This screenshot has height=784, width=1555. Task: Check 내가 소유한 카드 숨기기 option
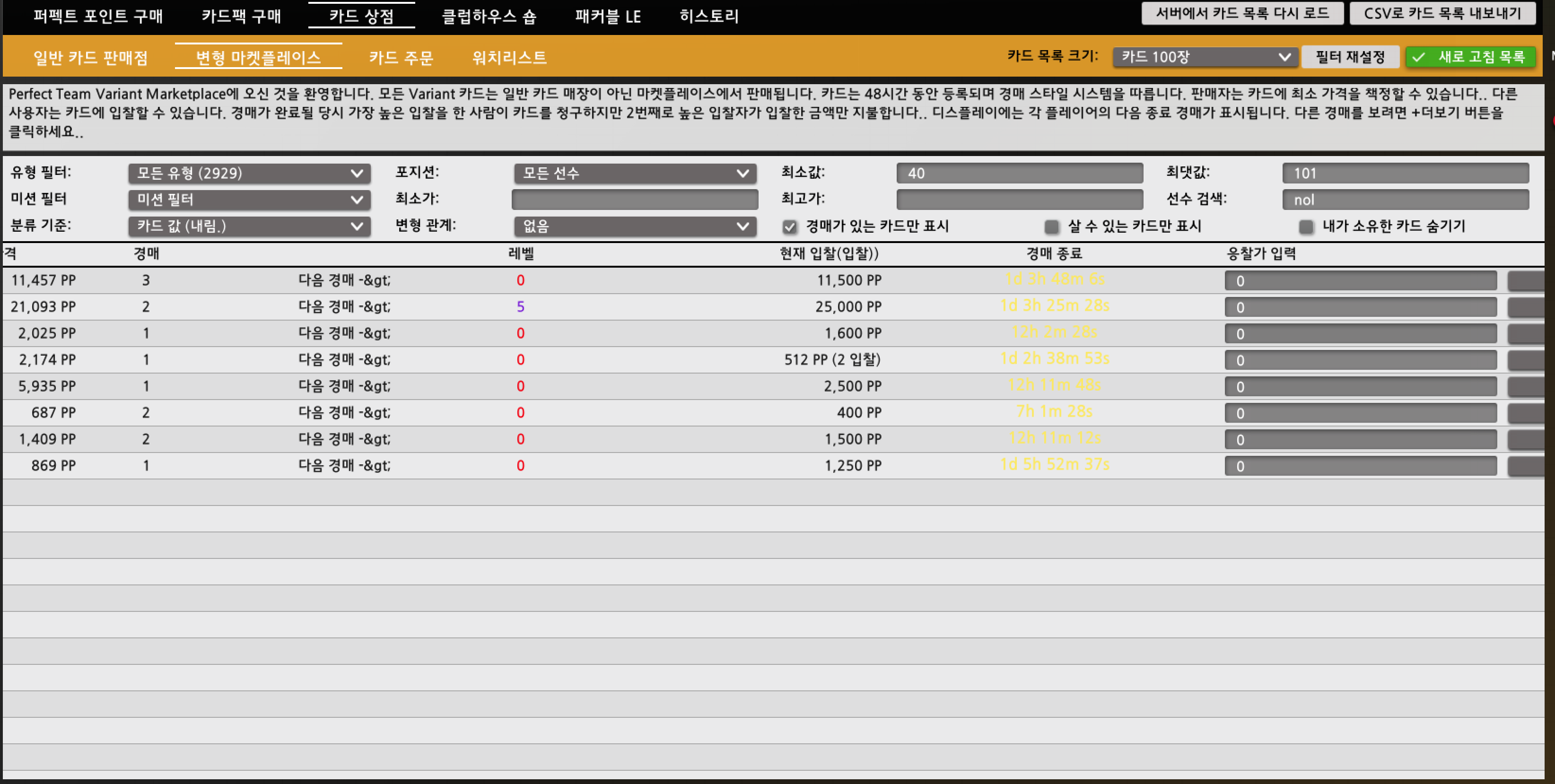[1306, 227]
